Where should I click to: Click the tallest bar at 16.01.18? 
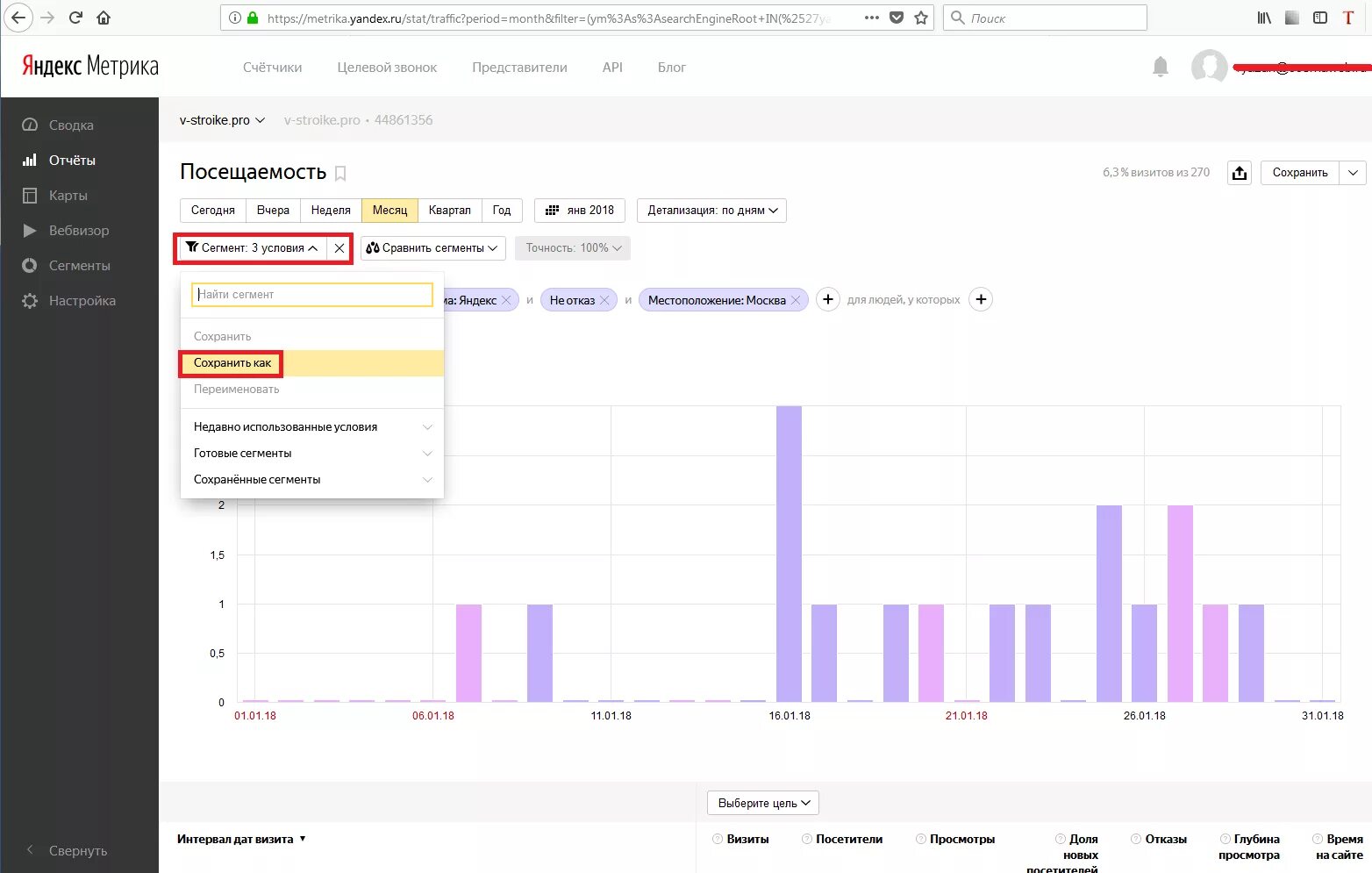click(789, 554)
